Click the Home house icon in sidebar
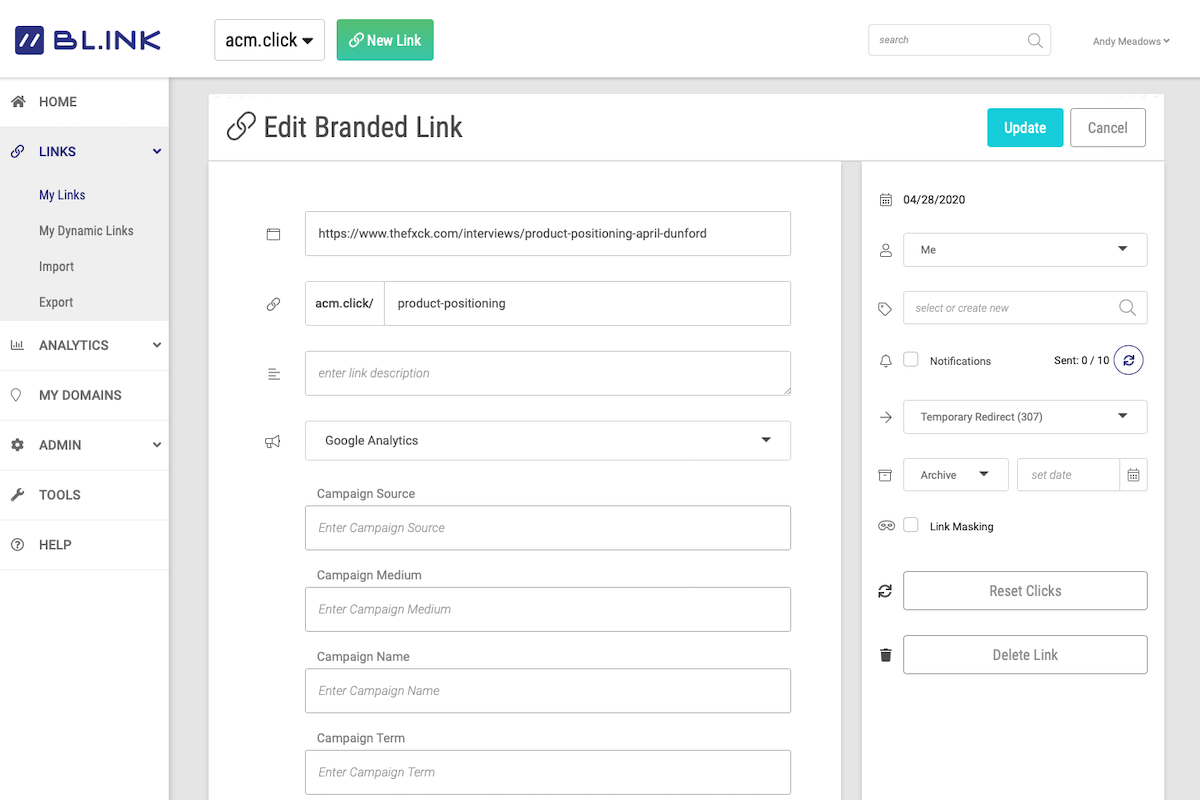1200x800 pixels. click(17, 102)
